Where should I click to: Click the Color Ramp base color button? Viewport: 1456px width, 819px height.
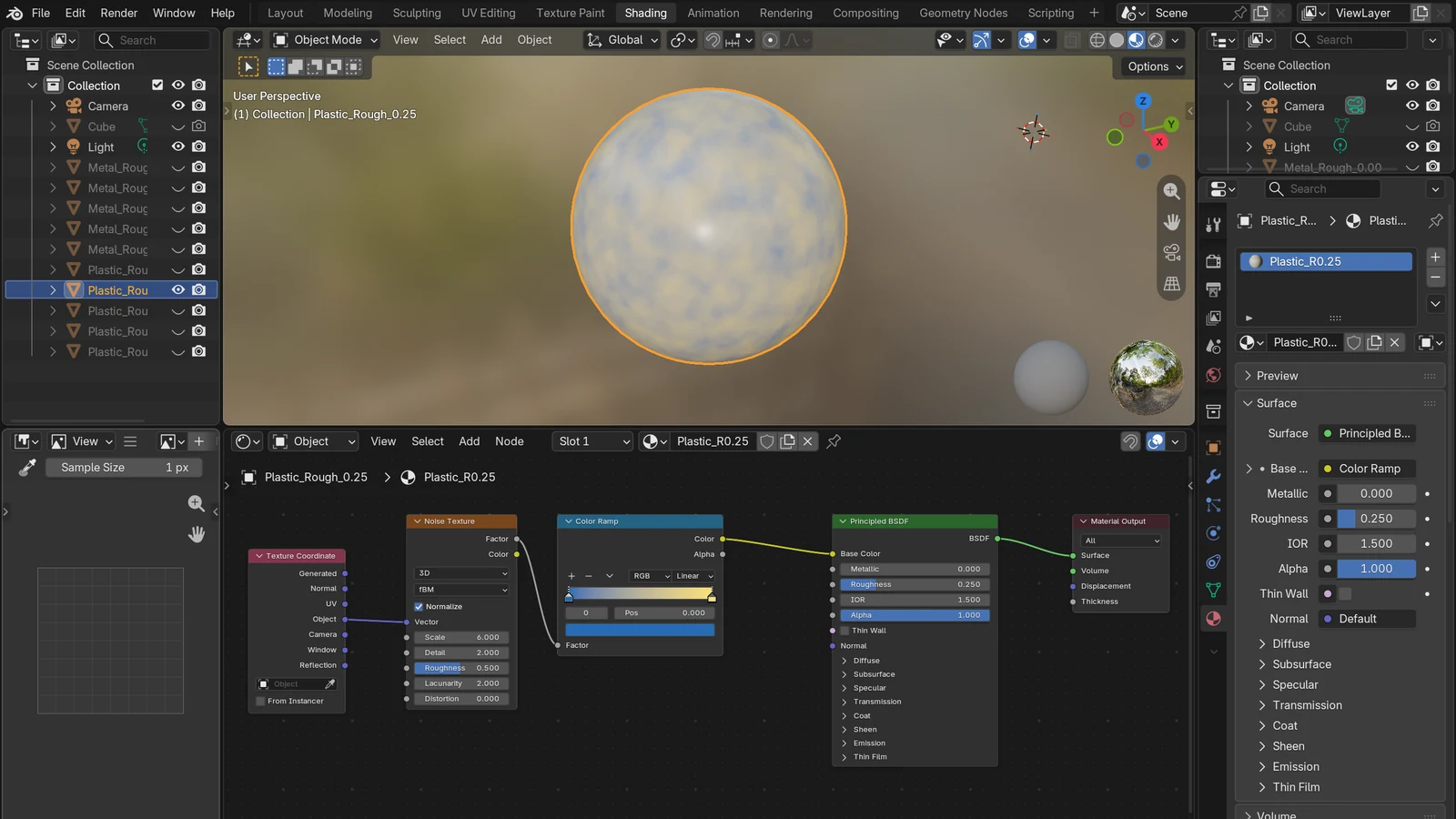(x=1367, y=469)
